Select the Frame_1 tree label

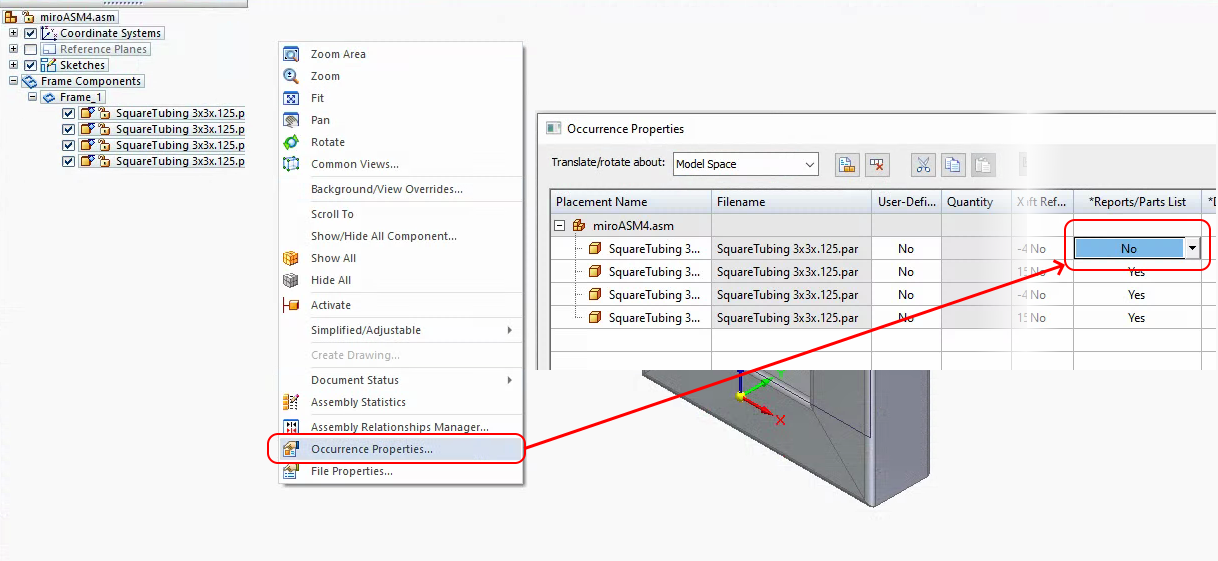(81, 97)
